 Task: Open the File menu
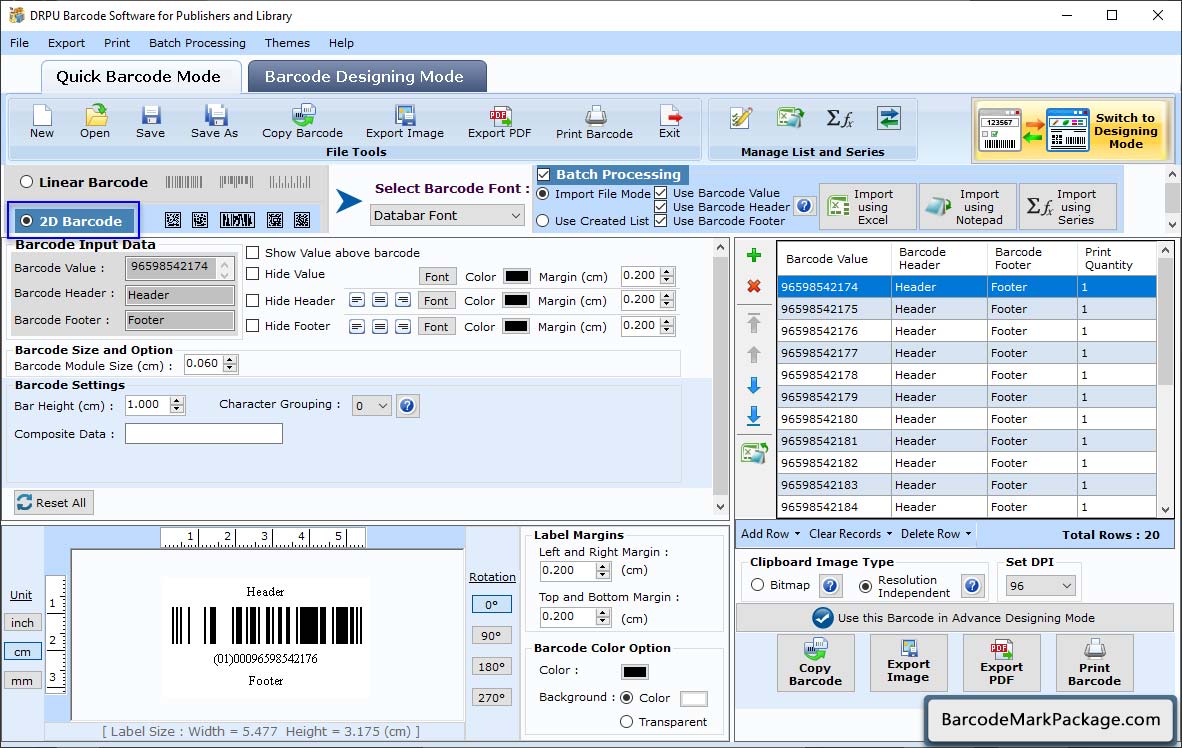click(20, 43)
